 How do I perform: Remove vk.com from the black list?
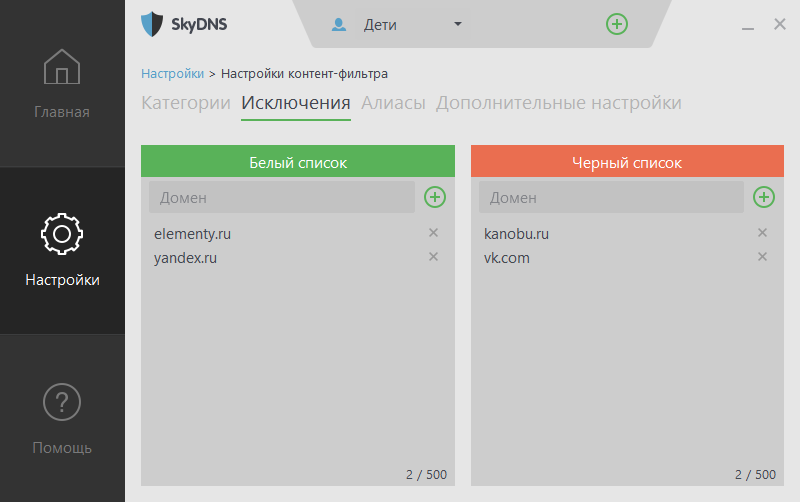coord(762,257)
